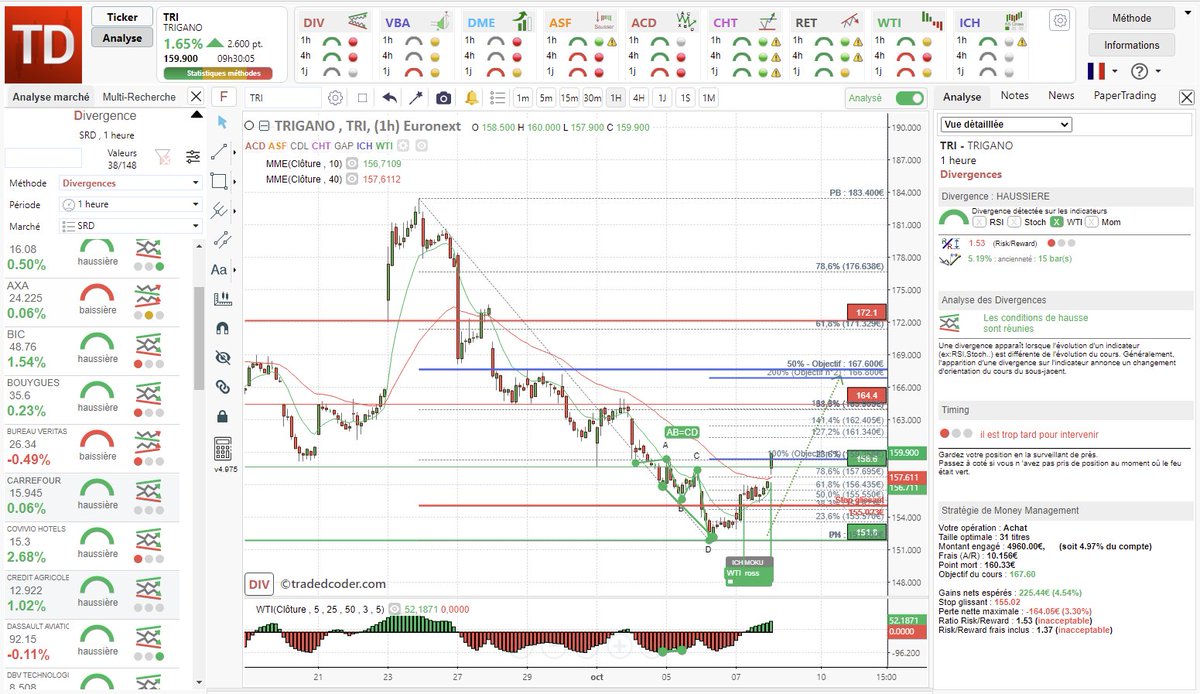
Task: Hide drawings with the crossed-eye icon
Action: pyautogui.click(x=222, y=357)
